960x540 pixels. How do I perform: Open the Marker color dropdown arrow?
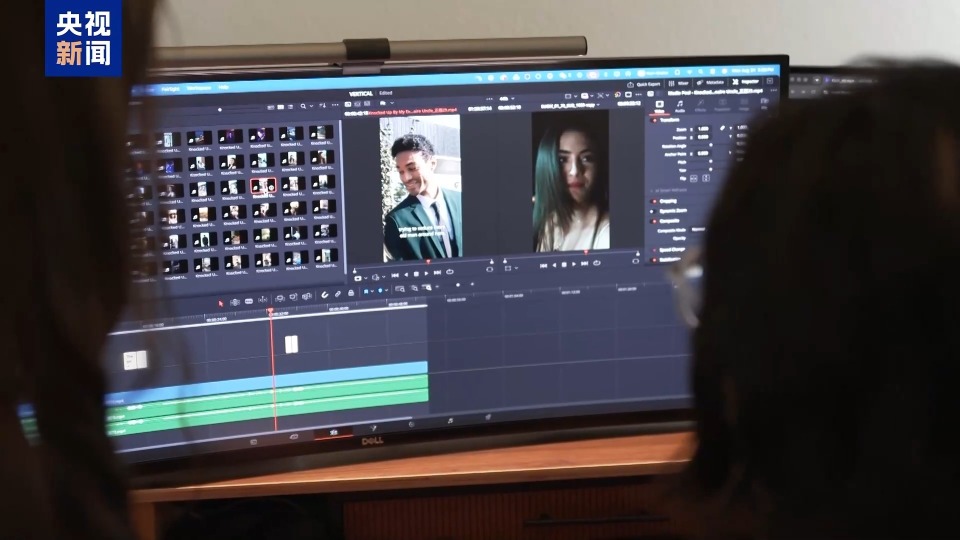point(387,291)
